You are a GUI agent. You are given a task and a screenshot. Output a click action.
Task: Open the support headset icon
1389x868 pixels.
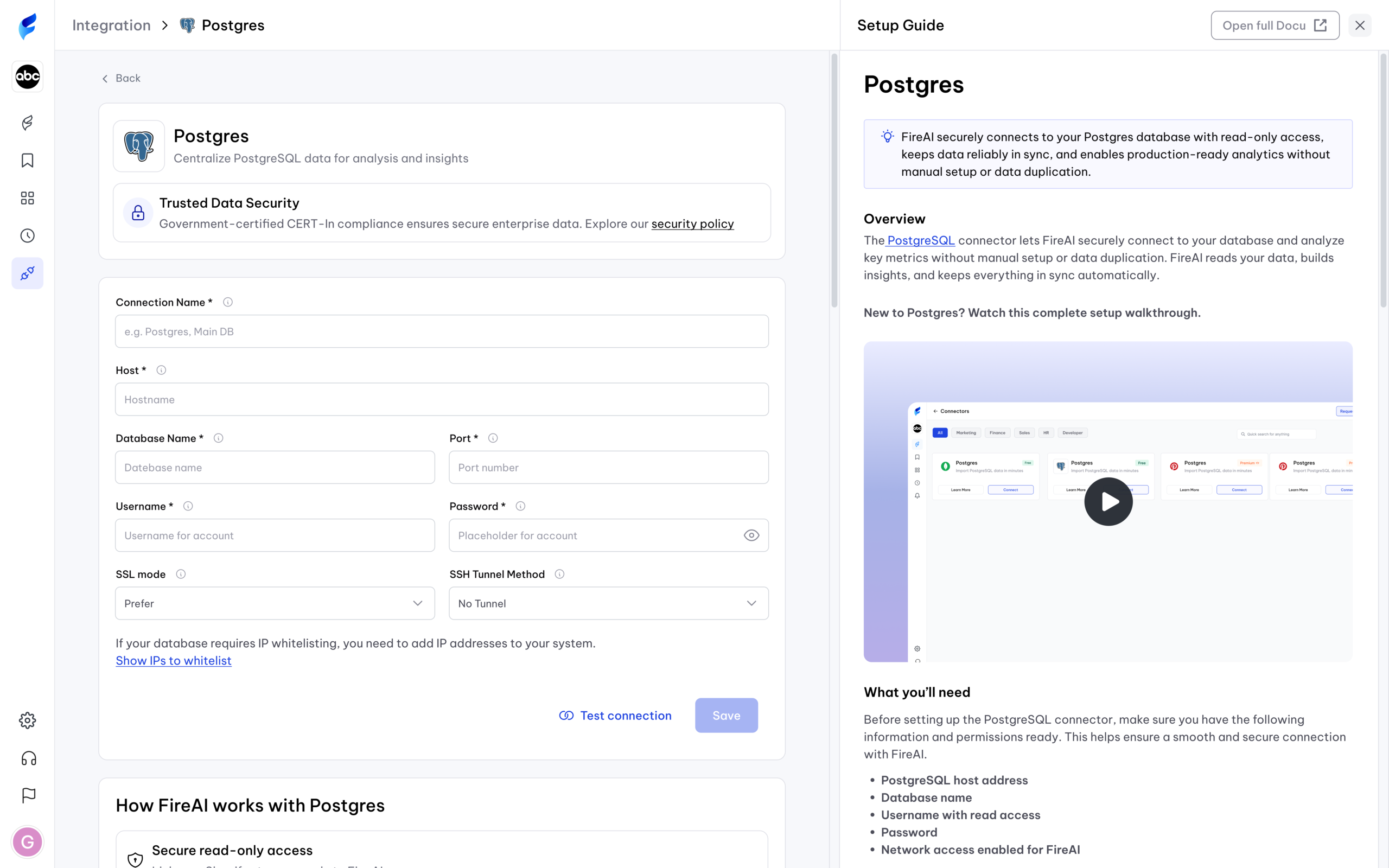tap(27, 758)
